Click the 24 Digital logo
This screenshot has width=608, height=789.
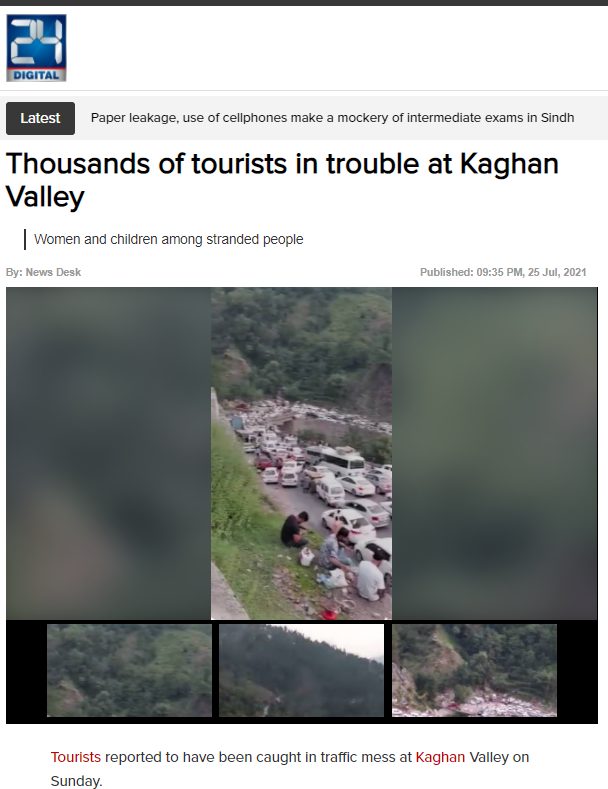[36, 48]
